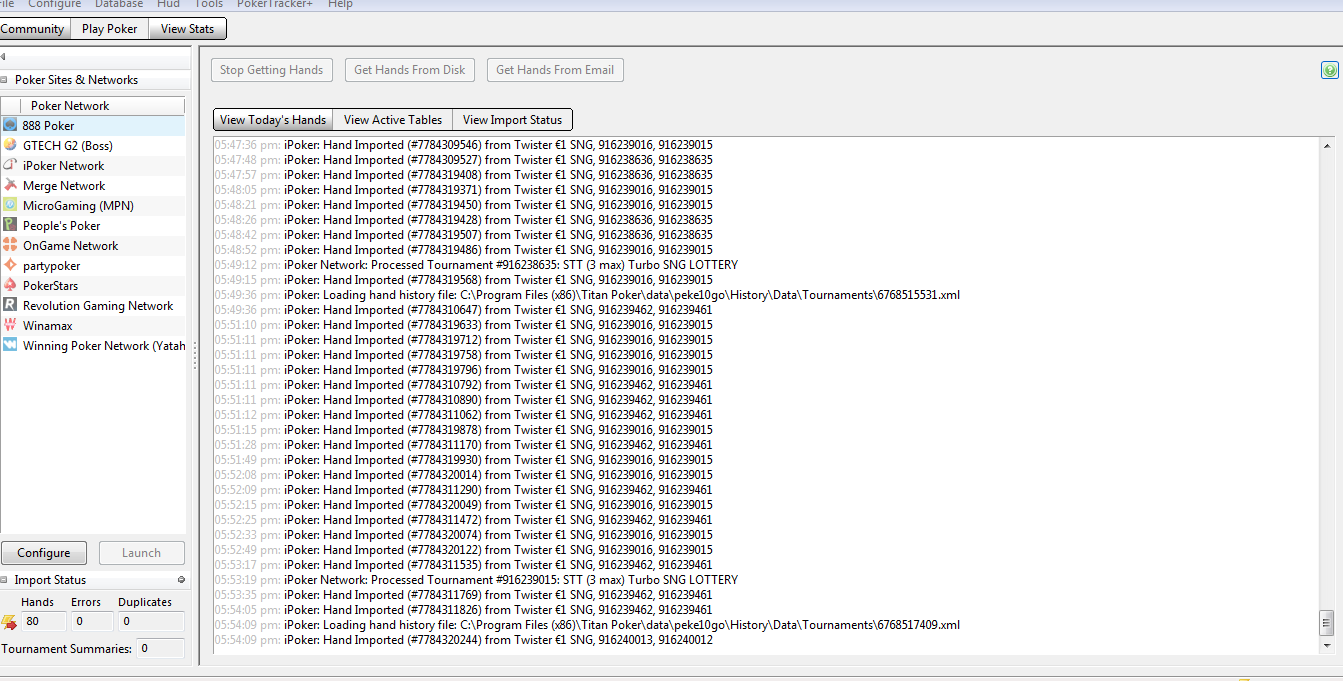Image resolution: width=1343 pixels, height=681 pixels.
Task: Click the iPoker Network icon
Action: [x=10, y=165]
